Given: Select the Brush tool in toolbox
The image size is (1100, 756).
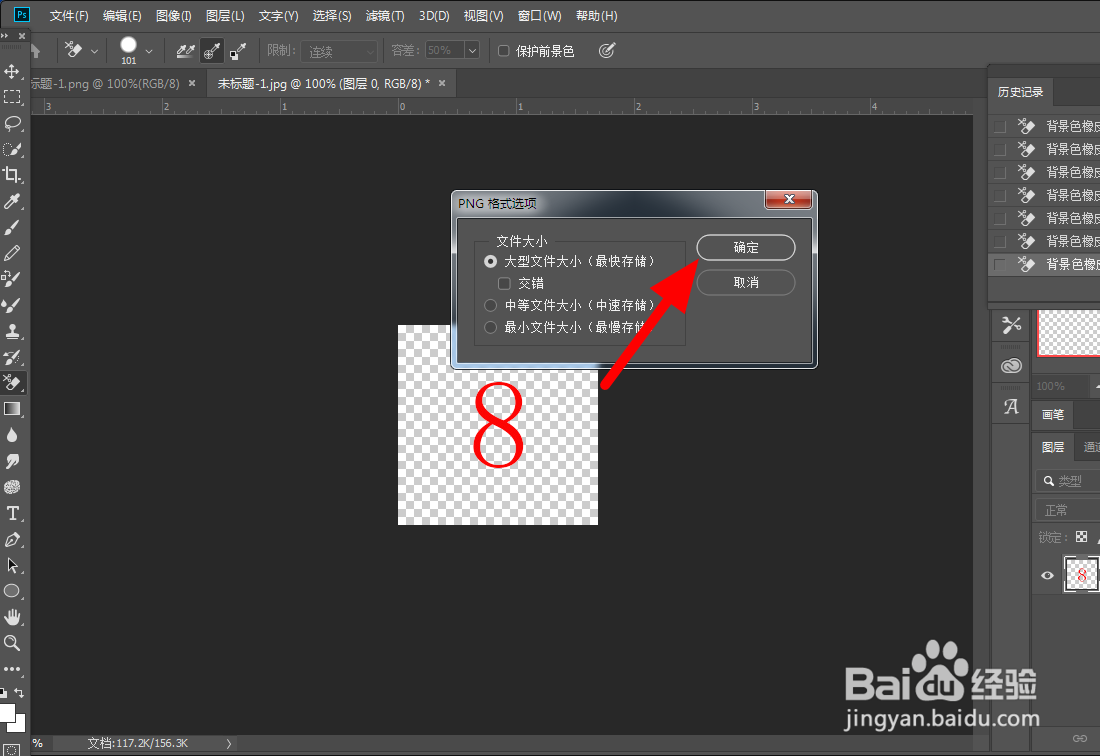Looking at the screenshot, I should (12, 227).
